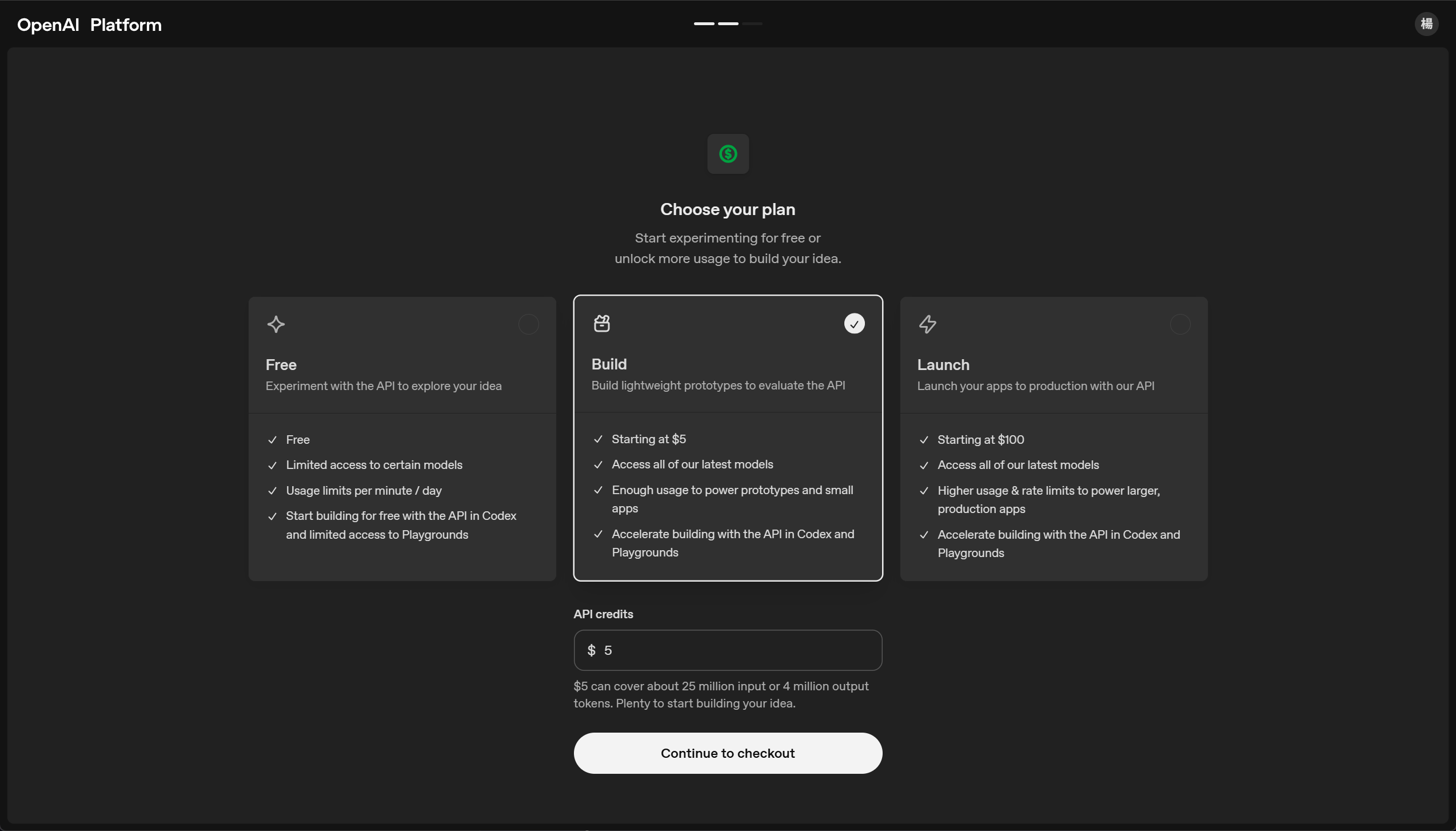Click "Choose your plan" heading
The width and height of the screenshot is (1456, 831).
(x=728, y=209)
